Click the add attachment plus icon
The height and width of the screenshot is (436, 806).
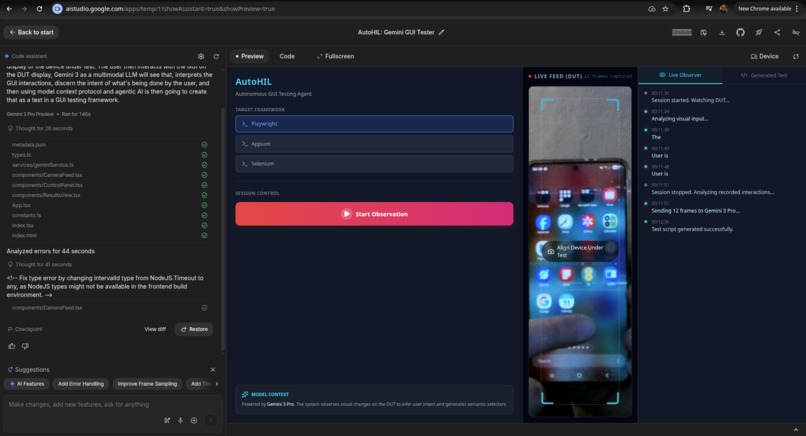194,421
